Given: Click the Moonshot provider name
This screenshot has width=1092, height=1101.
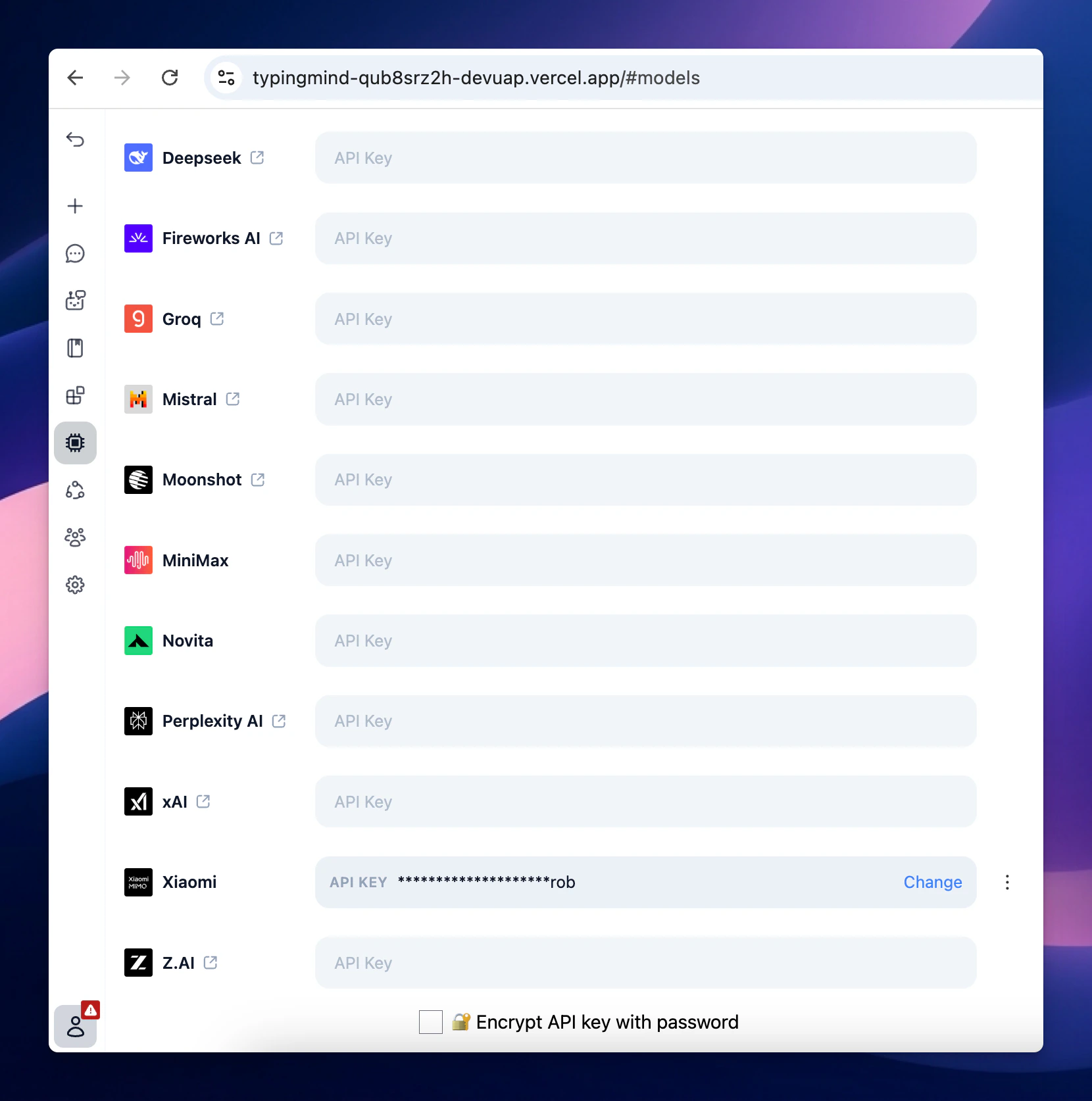Looking at the screenshot, I should (202, 479).
